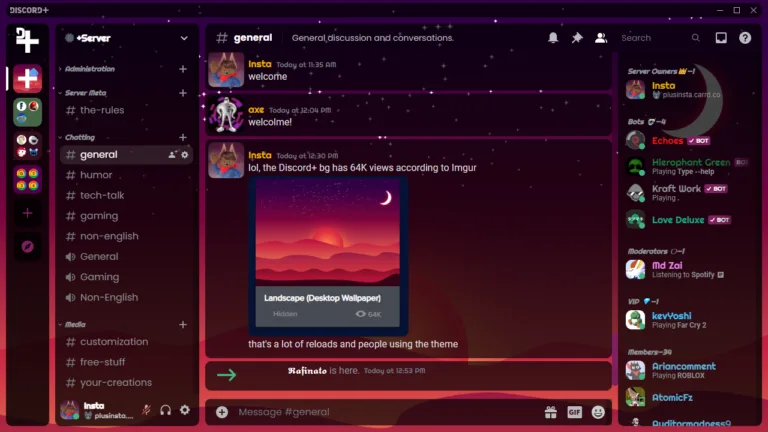The width and height of the screenshot is (768, 432).
Task: Click the search magnifier icon
Action: click(x=696, y=38)
